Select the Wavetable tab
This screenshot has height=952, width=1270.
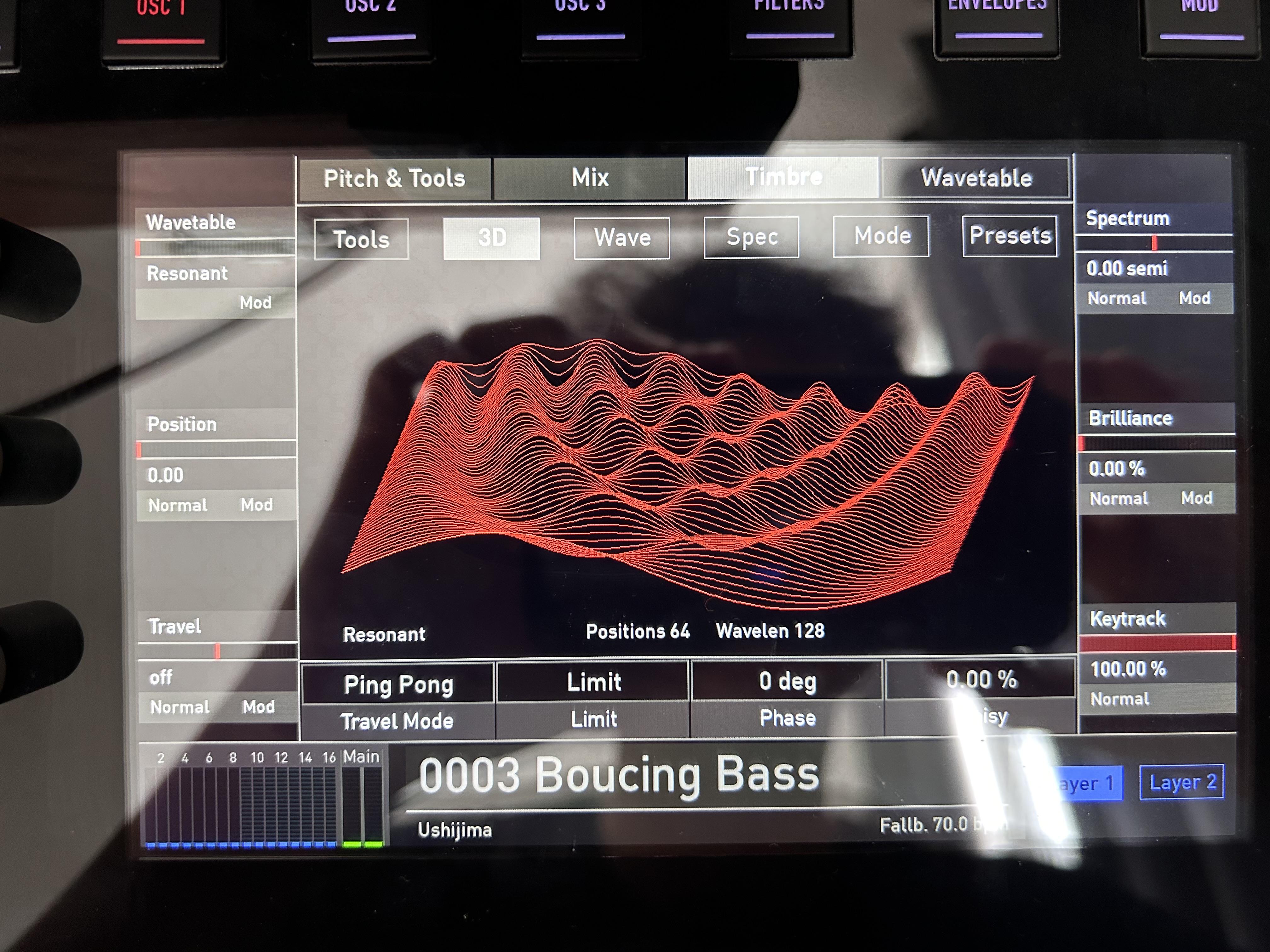(x=976, y=178)
